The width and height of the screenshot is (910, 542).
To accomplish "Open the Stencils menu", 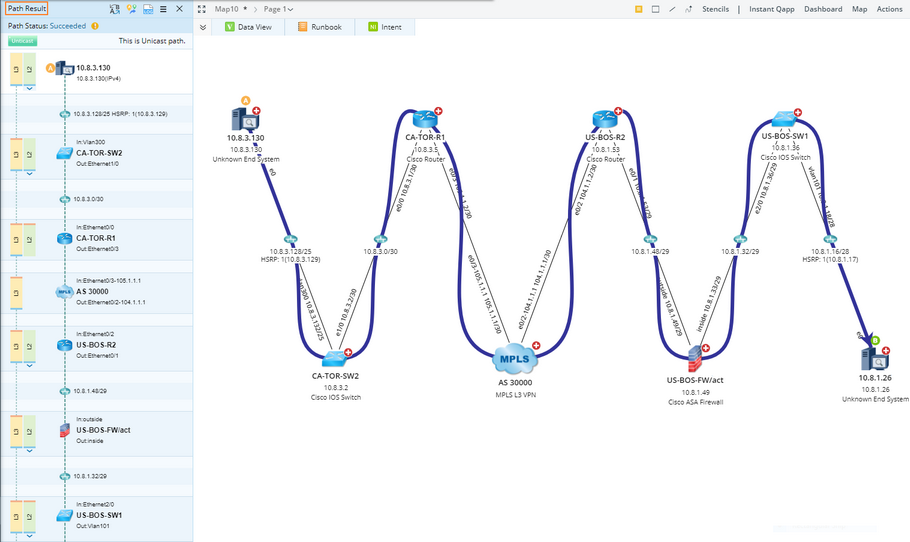I will [x=715, y=9].
